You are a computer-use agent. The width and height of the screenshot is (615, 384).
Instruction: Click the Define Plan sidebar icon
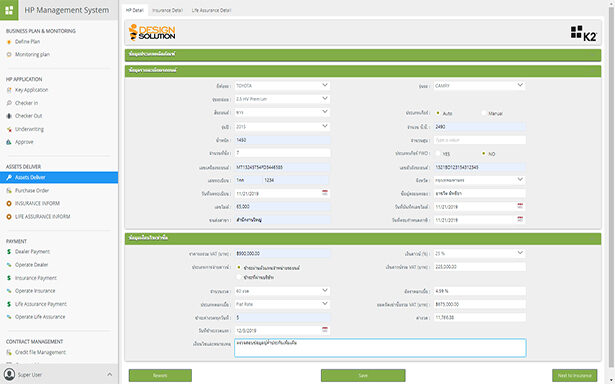[x=9, y=42]
